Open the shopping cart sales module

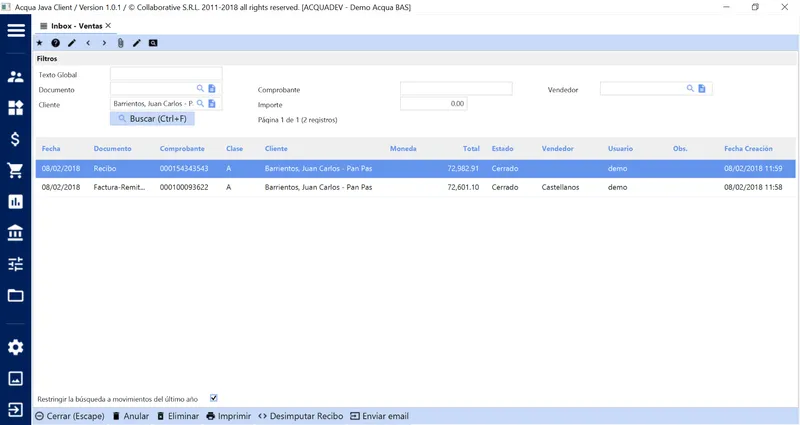[x=16, y=170]
